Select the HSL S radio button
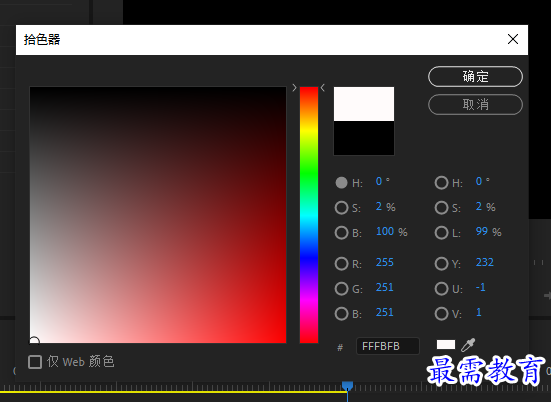This screenshot has height=402, width=551. pyautogui.click(x=441, y=208)
